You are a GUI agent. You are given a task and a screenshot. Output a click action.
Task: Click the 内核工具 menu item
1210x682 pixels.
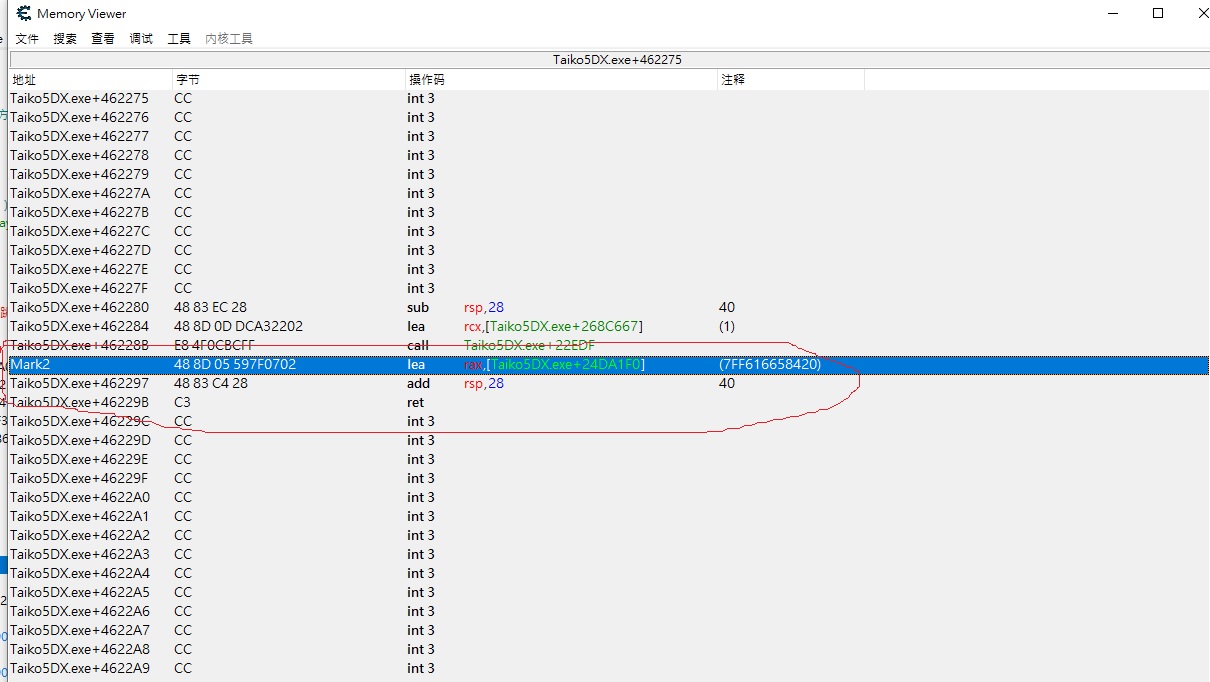point(228,39)
